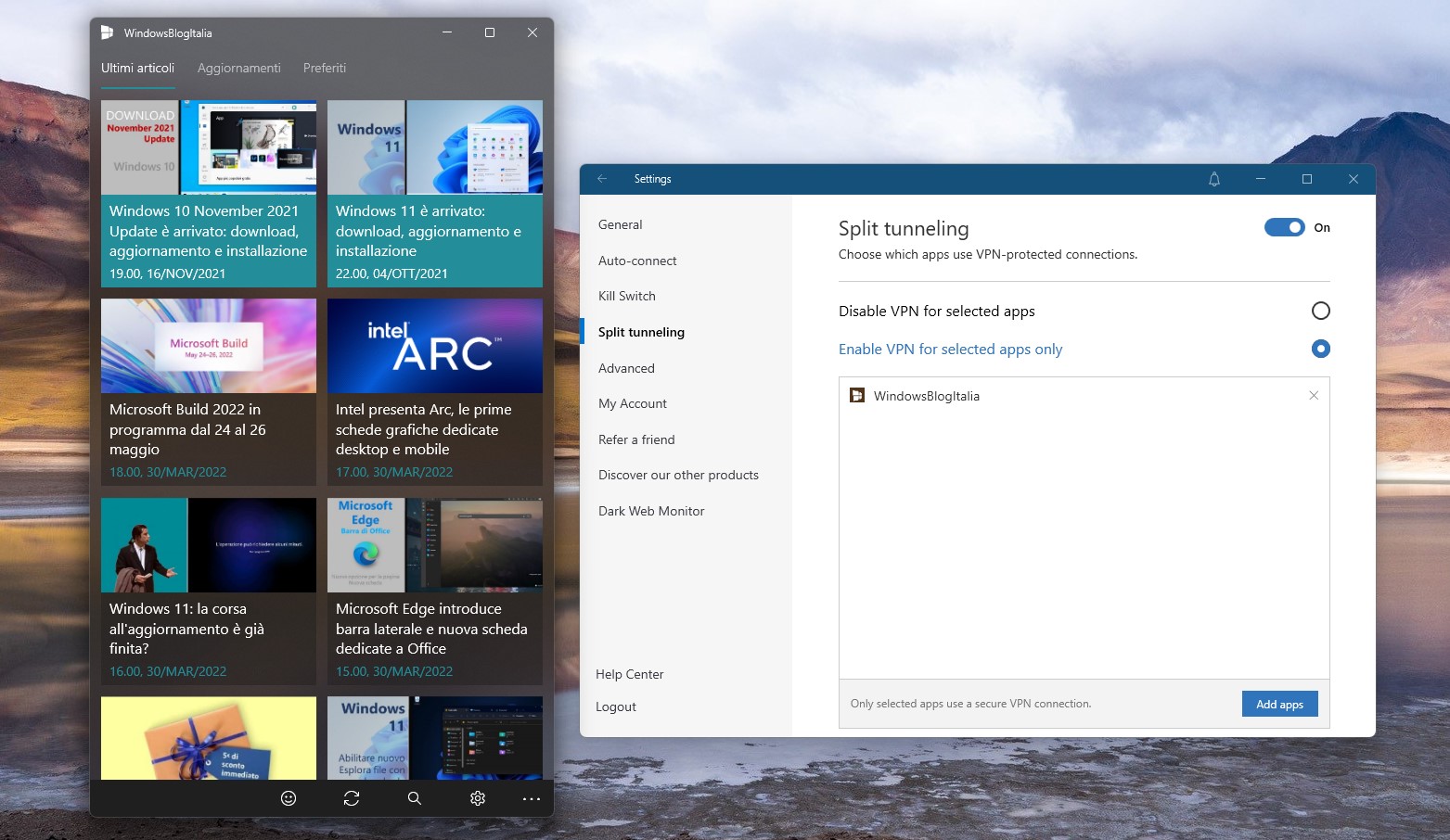The height and width of the screenshot is (840, 1450).
Task: Open Microsoft Build 2022 article thumbnail
Action: pyautogui.click(x=209, y=346)
